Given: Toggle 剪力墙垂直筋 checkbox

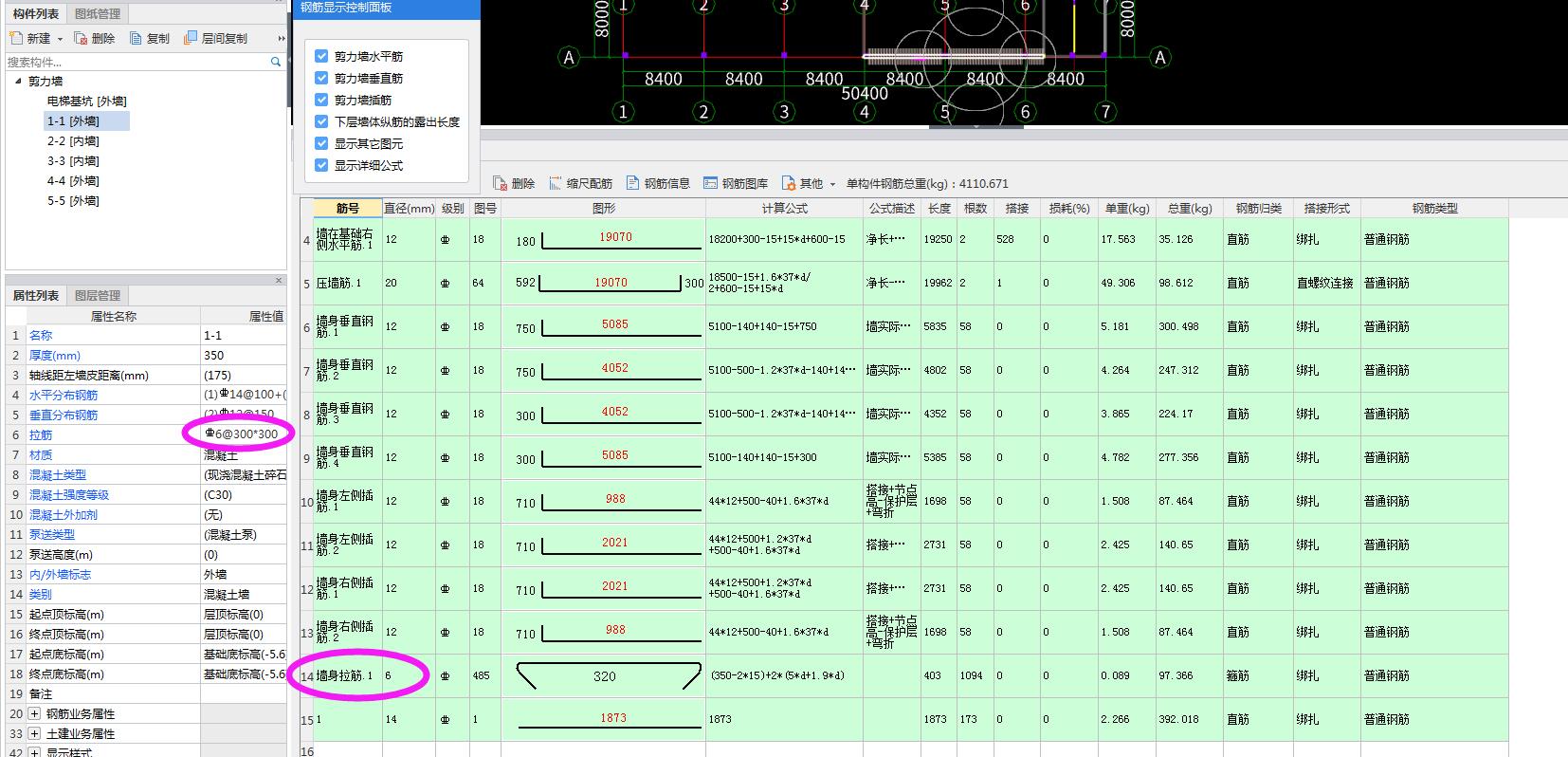Looking at the screenshot, I should (x=321, y=78).
